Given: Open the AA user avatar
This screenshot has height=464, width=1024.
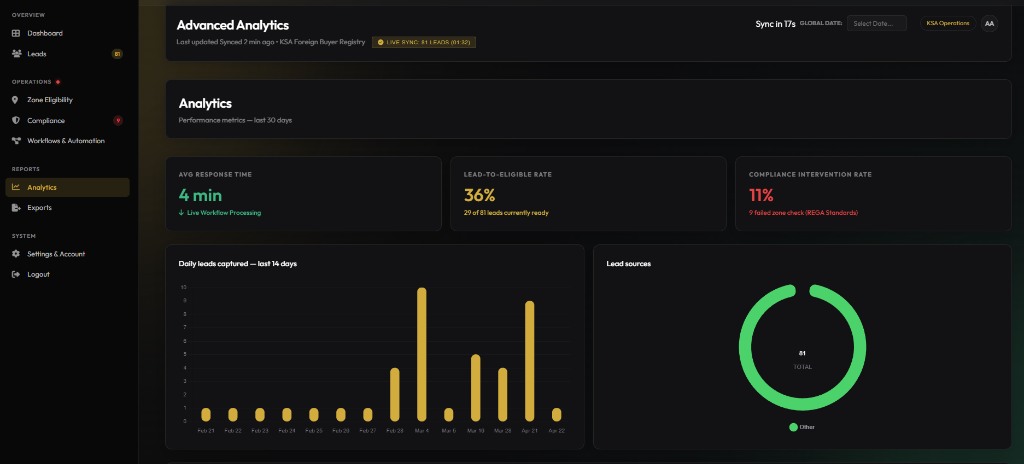Looking at the screenshot, I should pyautogui.click(x=989, y=24).
